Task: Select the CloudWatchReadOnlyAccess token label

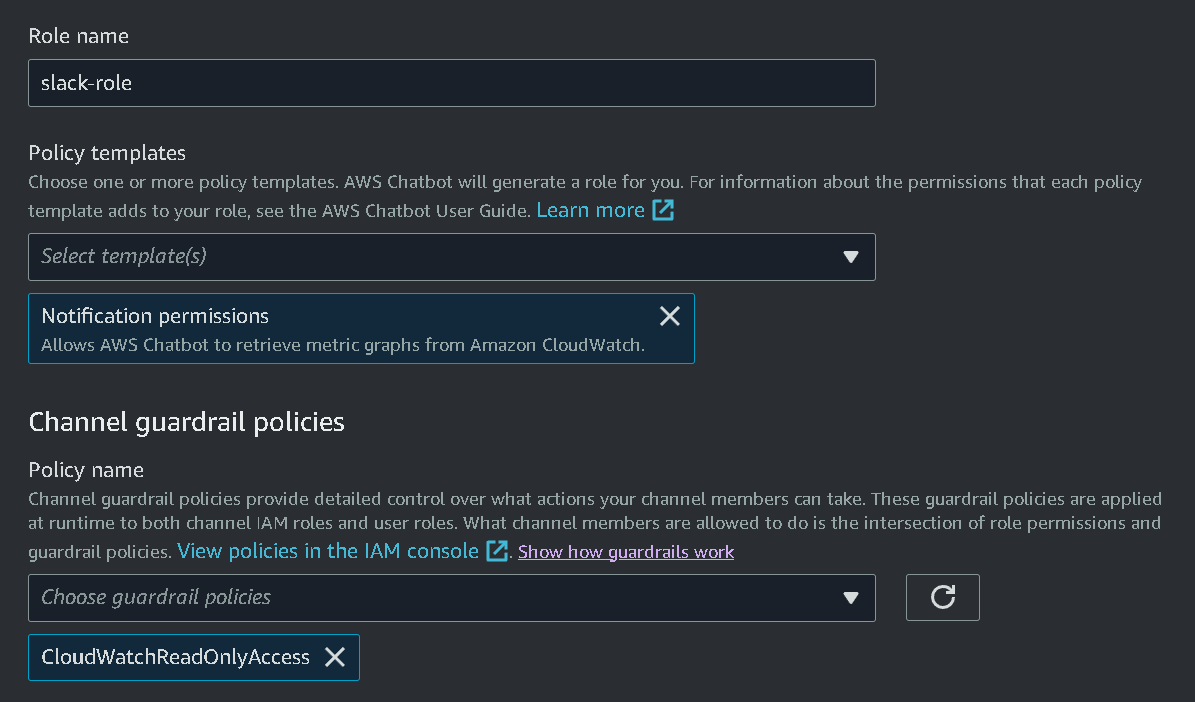Action: [175, 657]
